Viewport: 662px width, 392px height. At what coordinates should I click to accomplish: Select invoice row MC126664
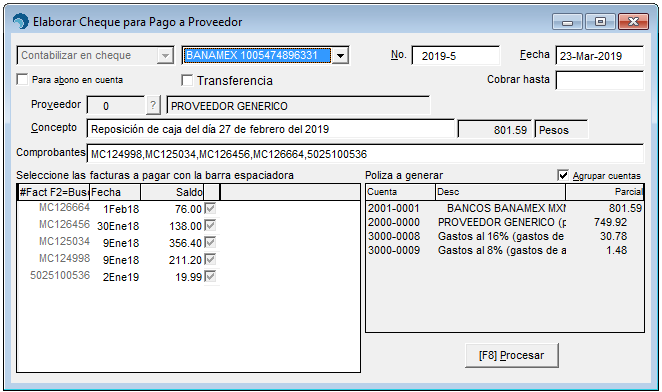point(118,208)
